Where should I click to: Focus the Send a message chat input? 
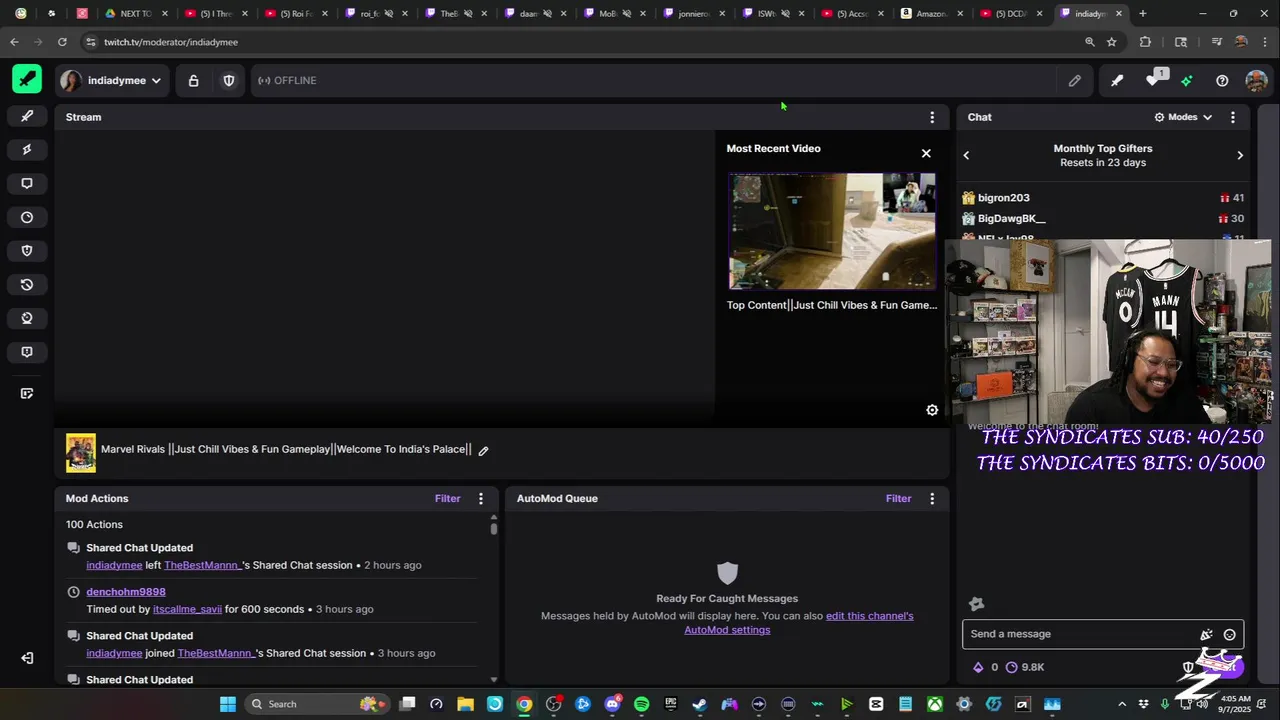pos(1082,634)
